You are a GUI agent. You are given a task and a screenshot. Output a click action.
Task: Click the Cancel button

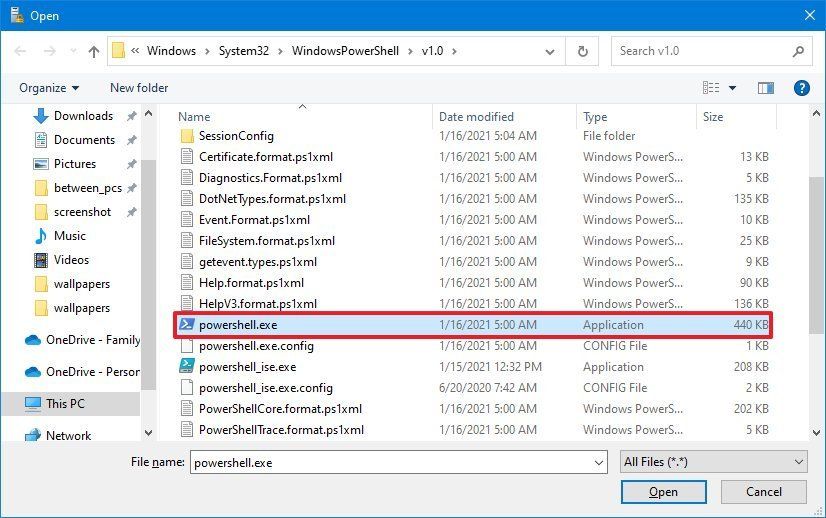(x=763, y=492)
